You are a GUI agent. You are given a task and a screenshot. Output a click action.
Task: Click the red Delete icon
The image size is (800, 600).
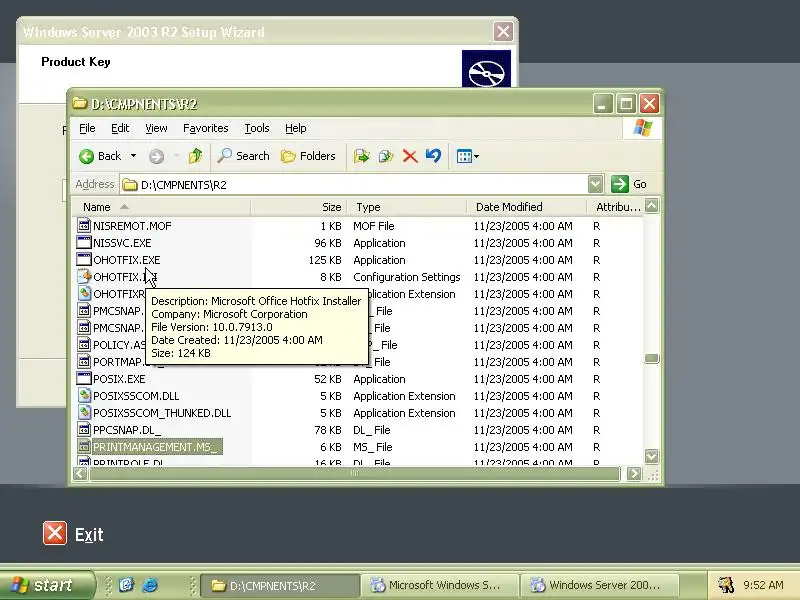(410, 156)
